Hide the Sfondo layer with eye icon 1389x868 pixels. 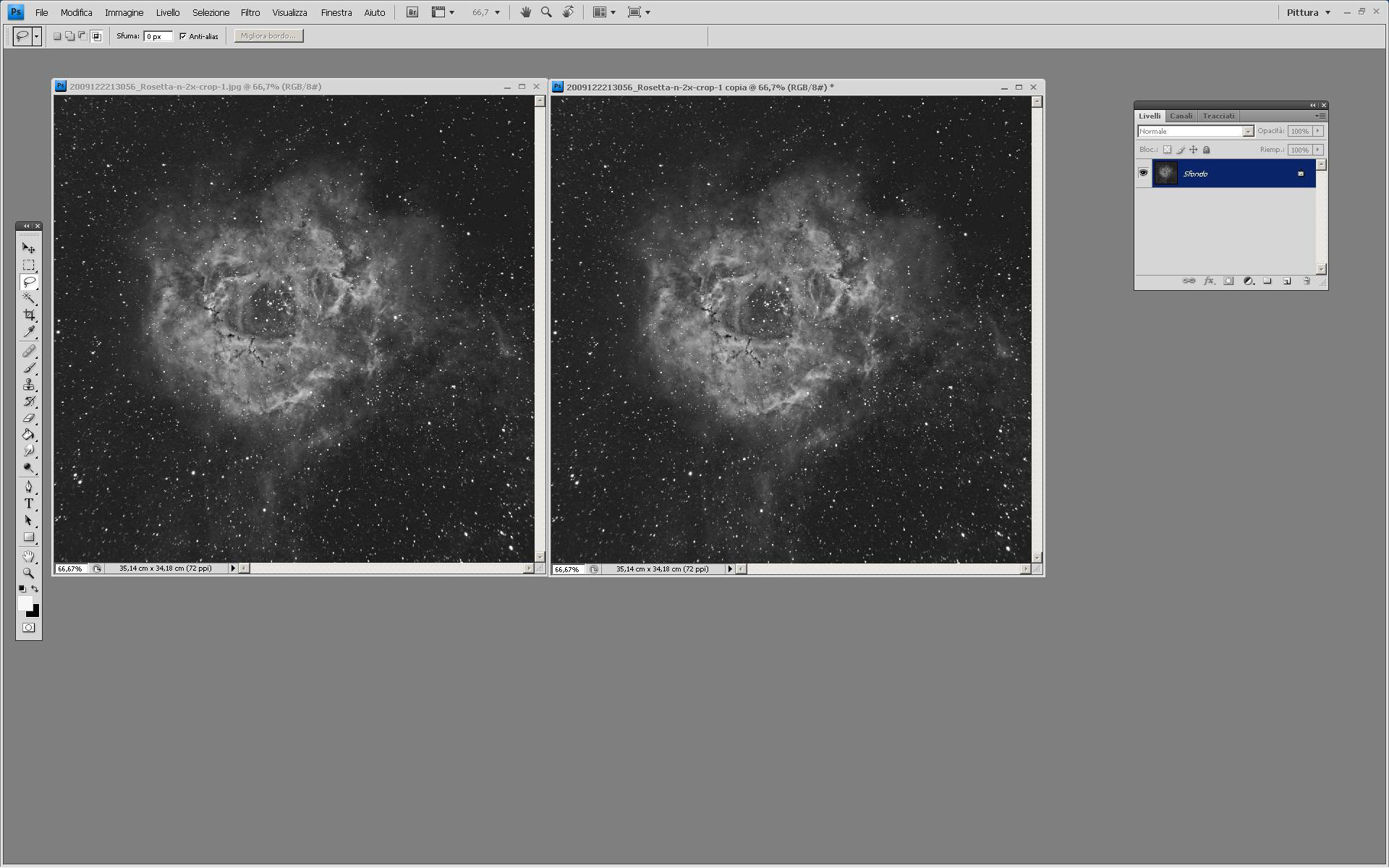point(1143,173)
